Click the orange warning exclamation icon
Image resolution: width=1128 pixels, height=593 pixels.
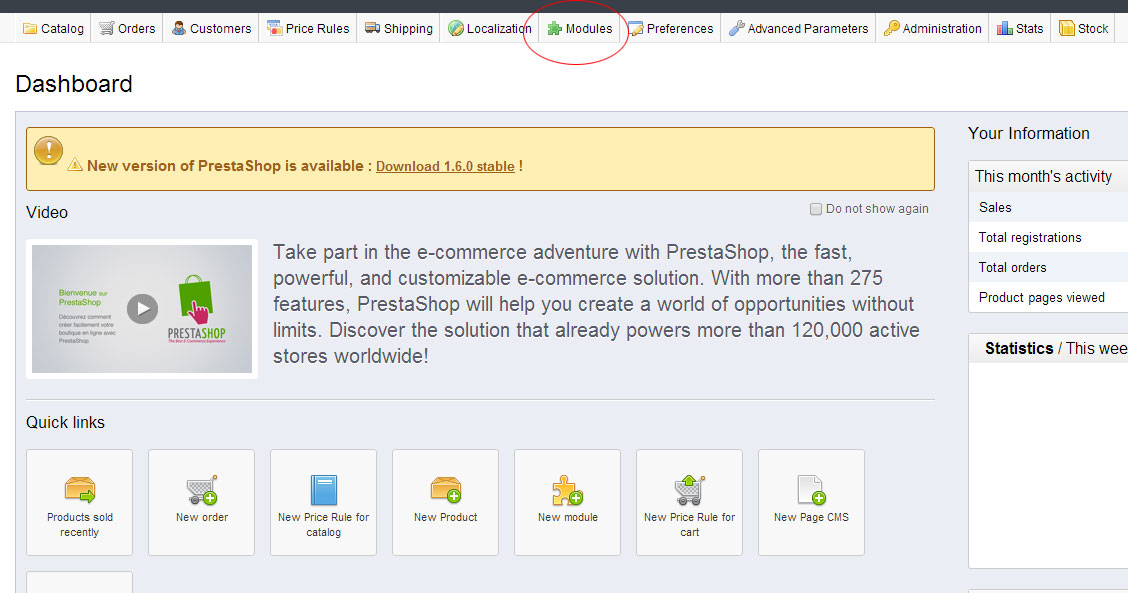(48, 150)
